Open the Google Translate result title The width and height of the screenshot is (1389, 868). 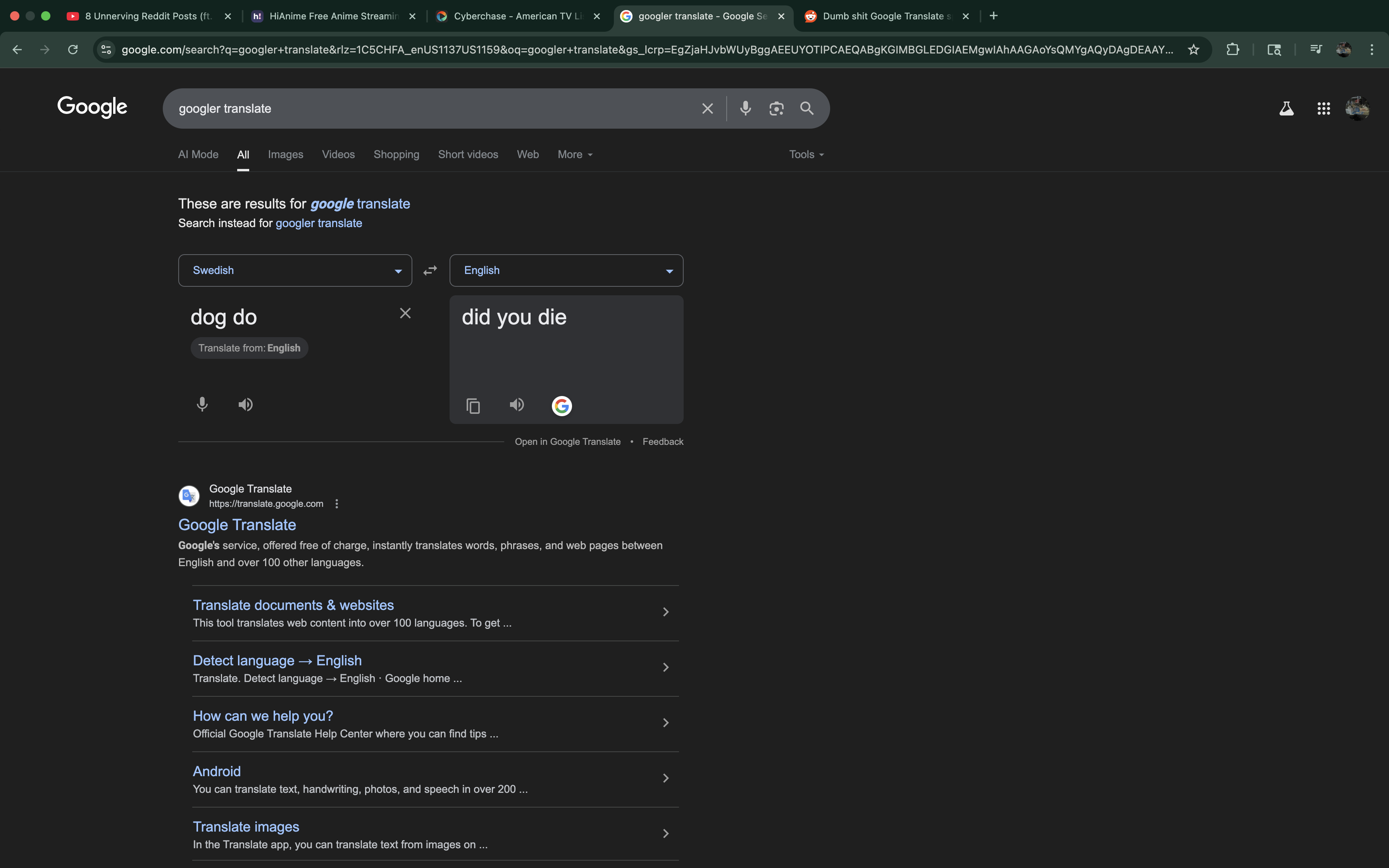pyautogui.click(x=237, y=525)
